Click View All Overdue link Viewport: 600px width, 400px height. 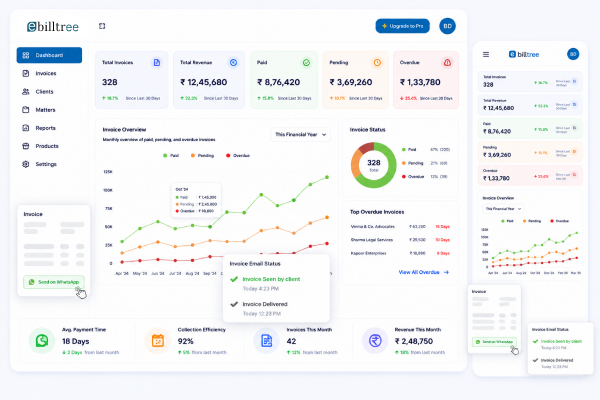pyautogui.click(x=424, y=272)
